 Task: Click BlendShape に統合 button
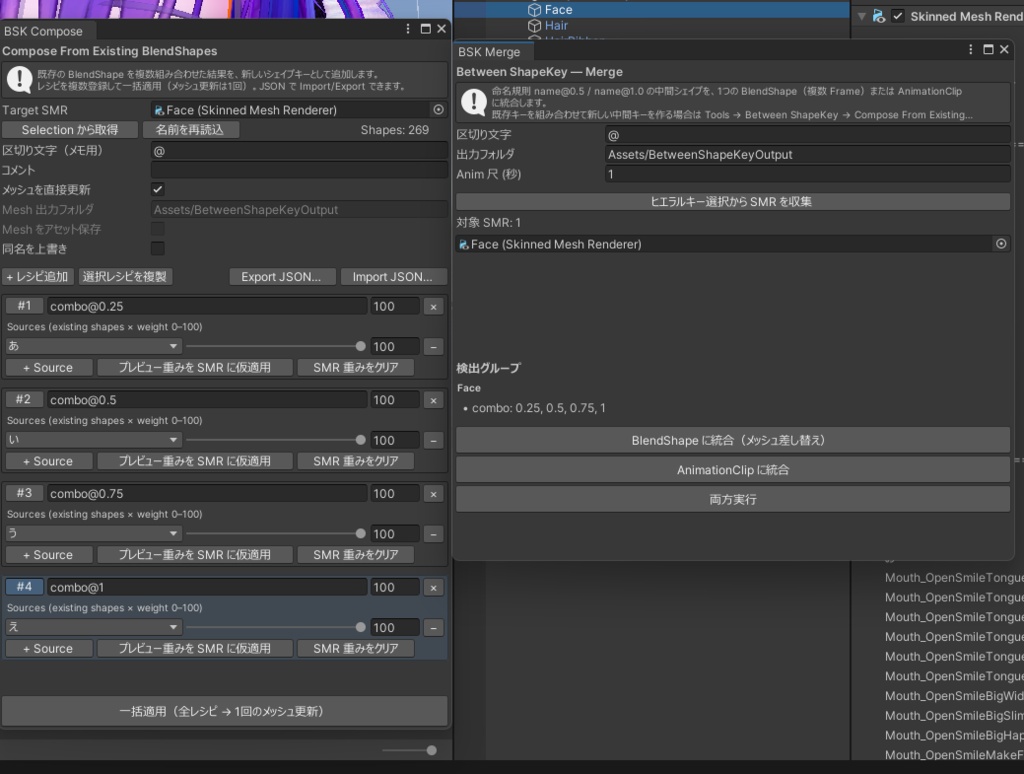pyautogui.click(x=733, y=440)
